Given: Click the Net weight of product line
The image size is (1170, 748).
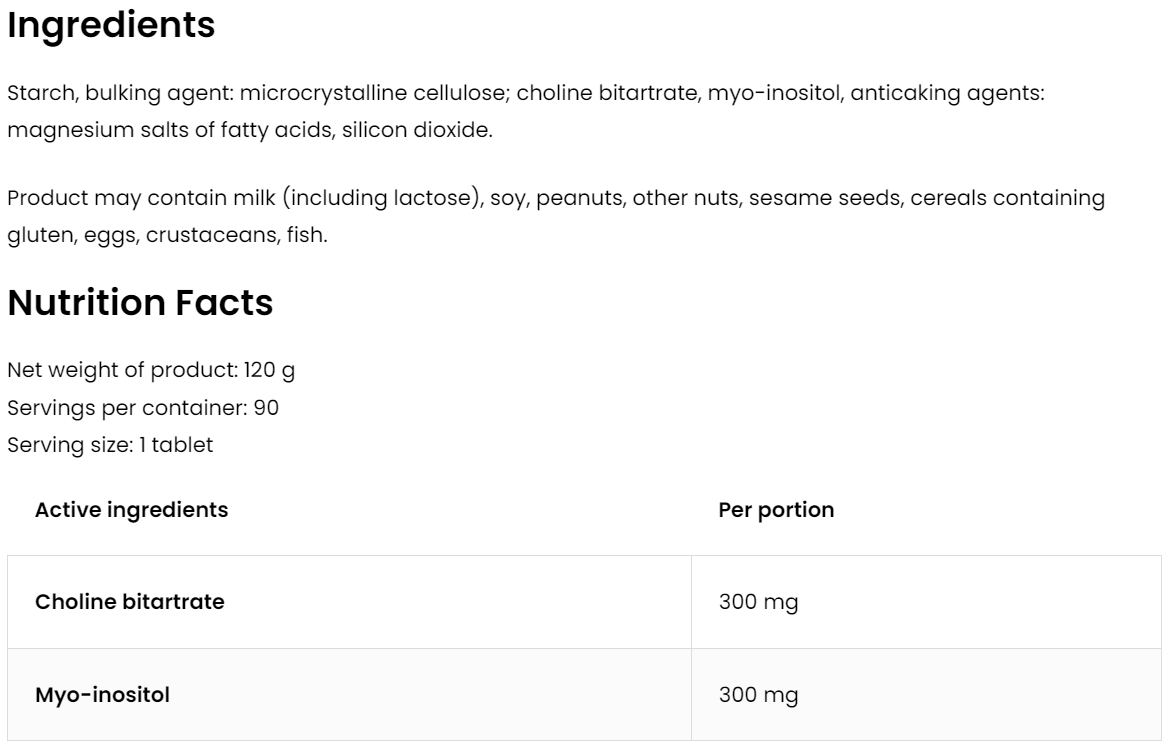Looking at the screenshot, I should [151, 371].
